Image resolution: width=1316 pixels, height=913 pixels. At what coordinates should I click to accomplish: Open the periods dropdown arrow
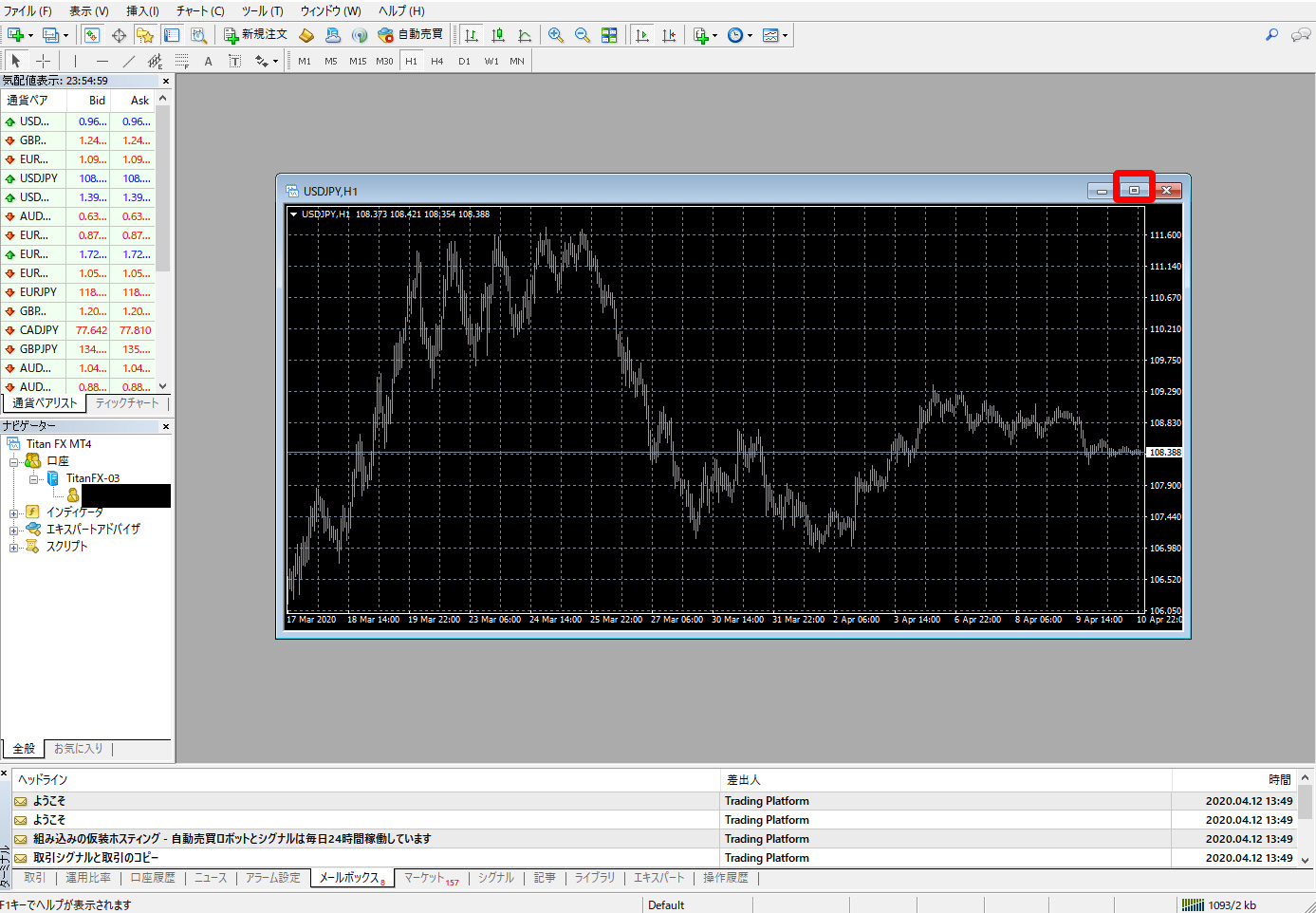[x=750, y=36]
